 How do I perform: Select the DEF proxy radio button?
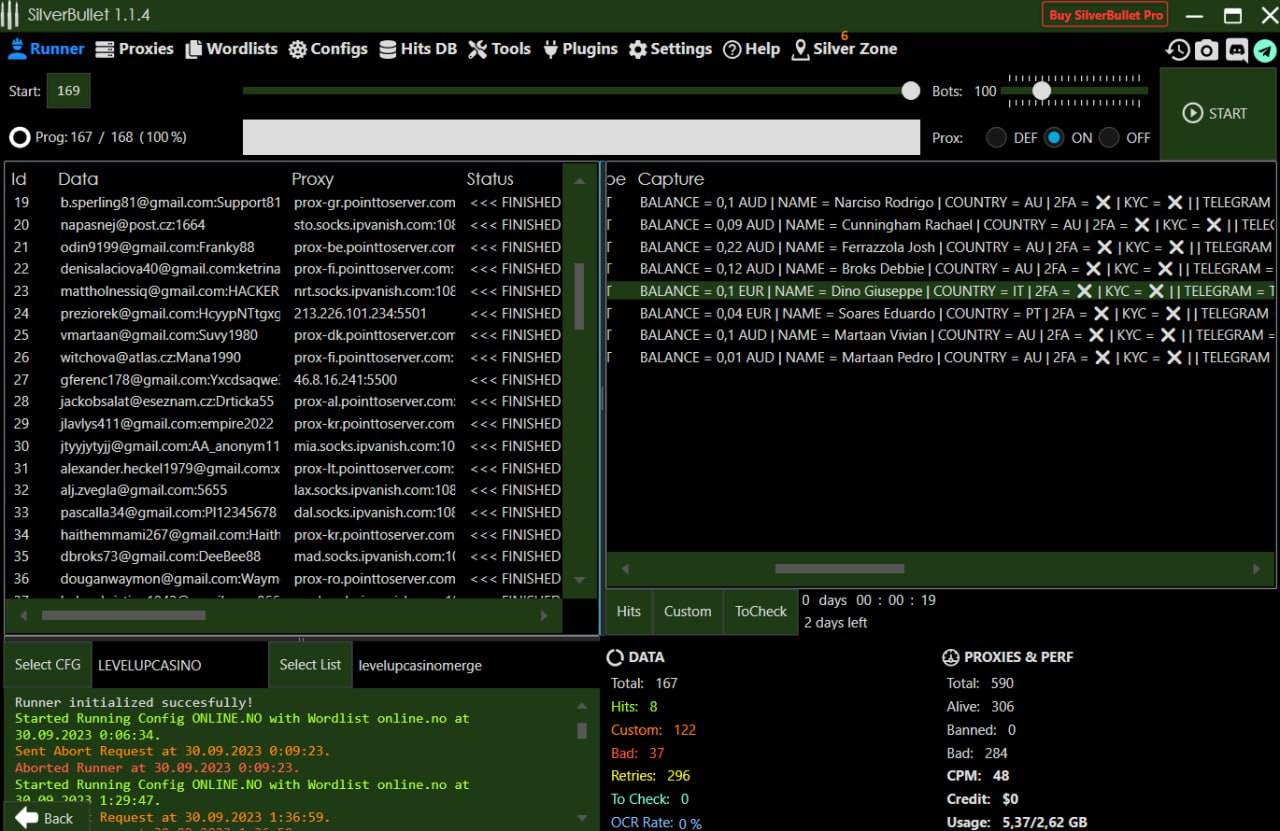[x=996, y=138]
